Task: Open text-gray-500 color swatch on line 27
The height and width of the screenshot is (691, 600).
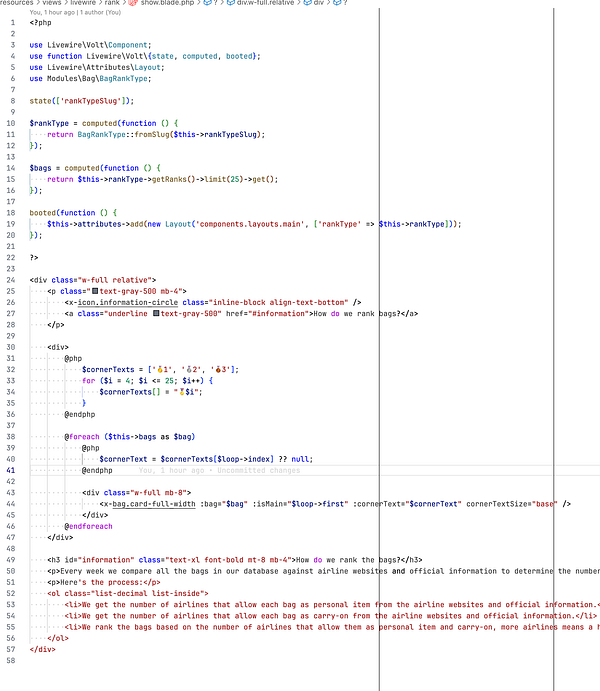Action: [156, 313]
